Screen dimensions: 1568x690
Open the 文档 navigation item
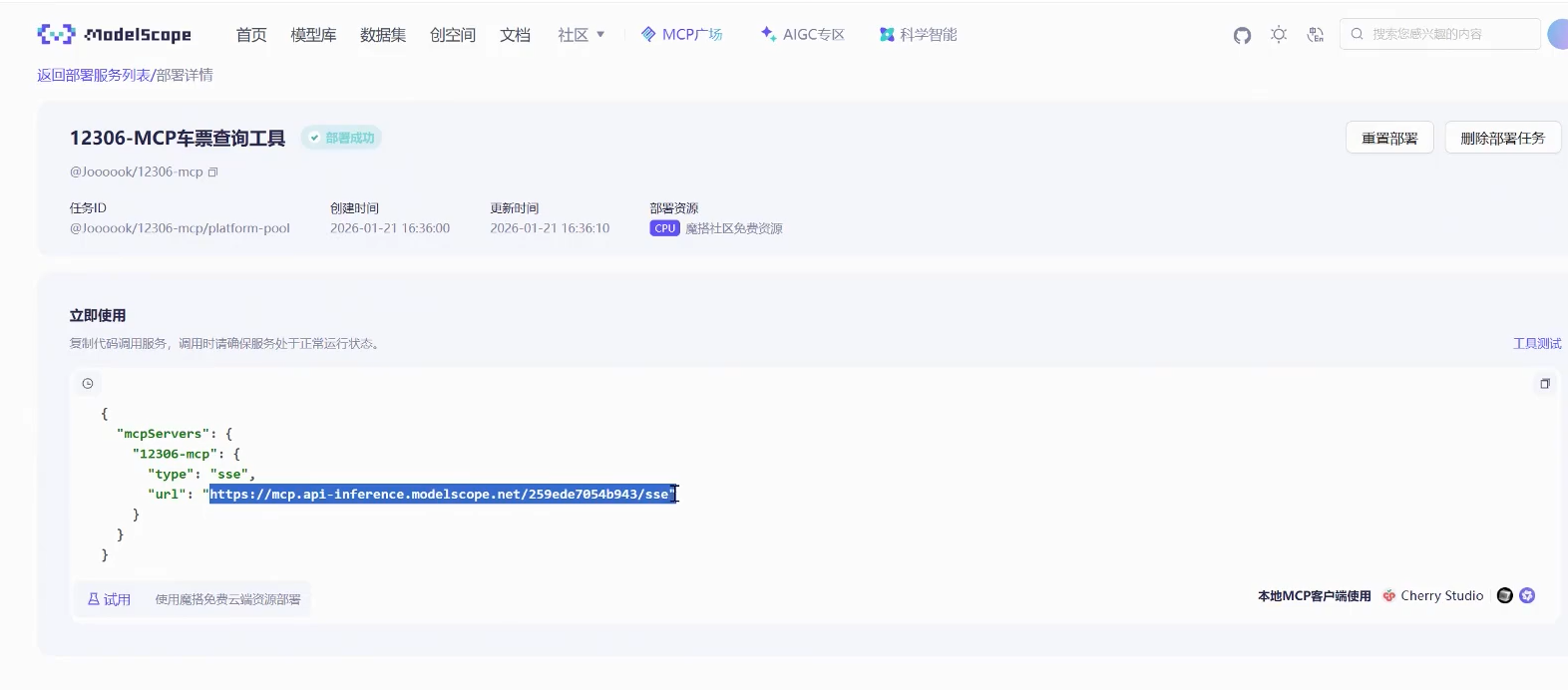tap(515, 35)
